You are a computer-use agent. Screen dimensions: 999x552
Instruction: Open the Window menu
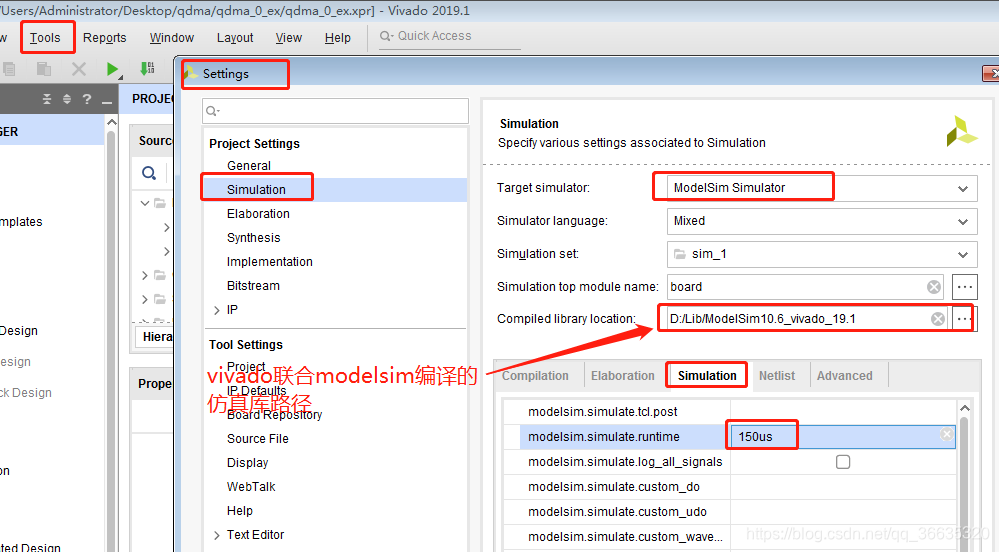[171, 38]
